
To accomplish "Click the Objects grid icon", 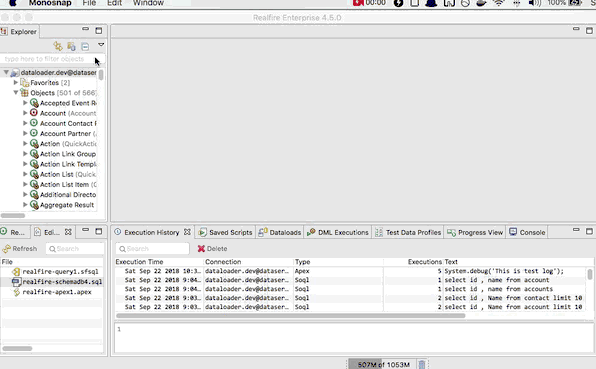I will pyautogui.click(x=25, y=93).
